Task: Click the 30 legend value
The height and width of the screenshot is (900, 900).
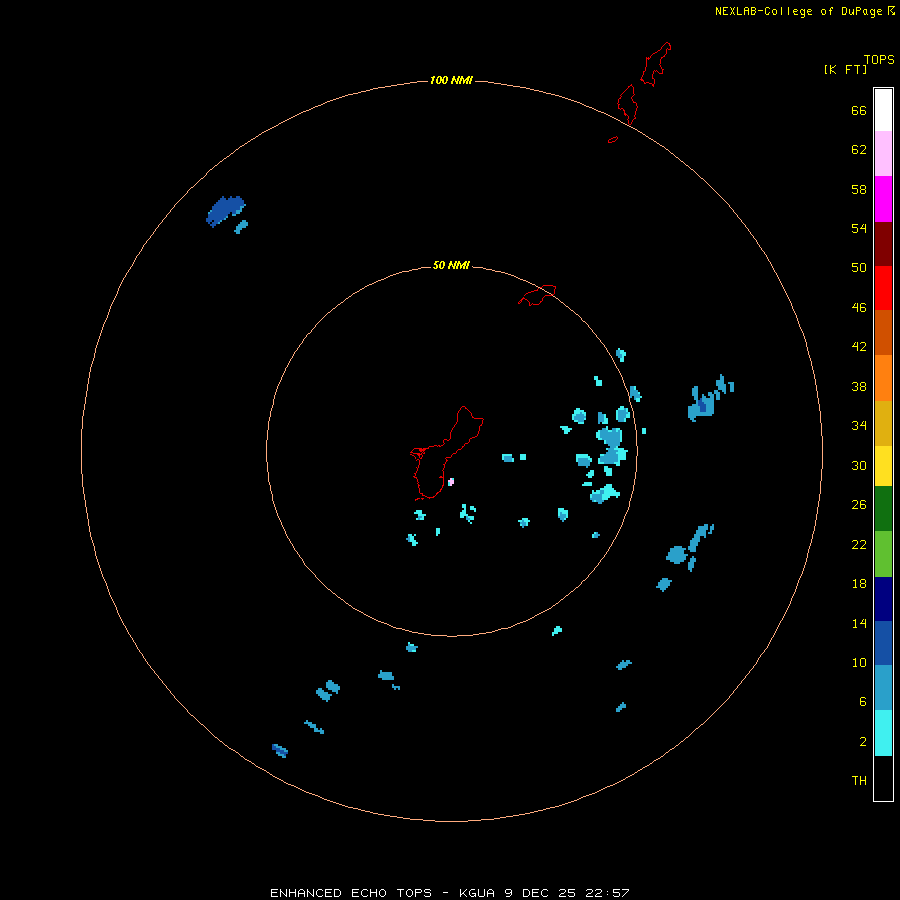Action: click(x=859, y=465)
